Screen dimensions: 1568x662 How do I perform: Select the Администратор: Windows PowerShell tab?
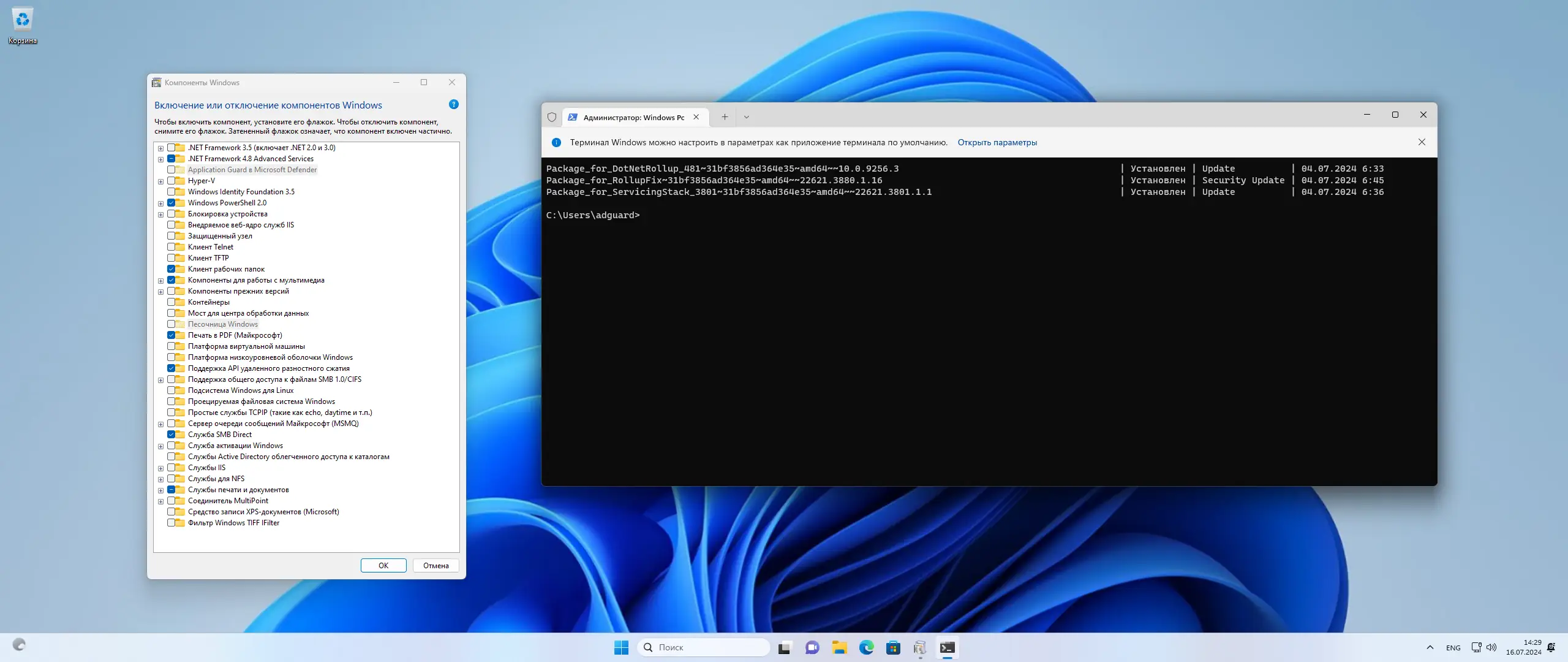point(633,117)
